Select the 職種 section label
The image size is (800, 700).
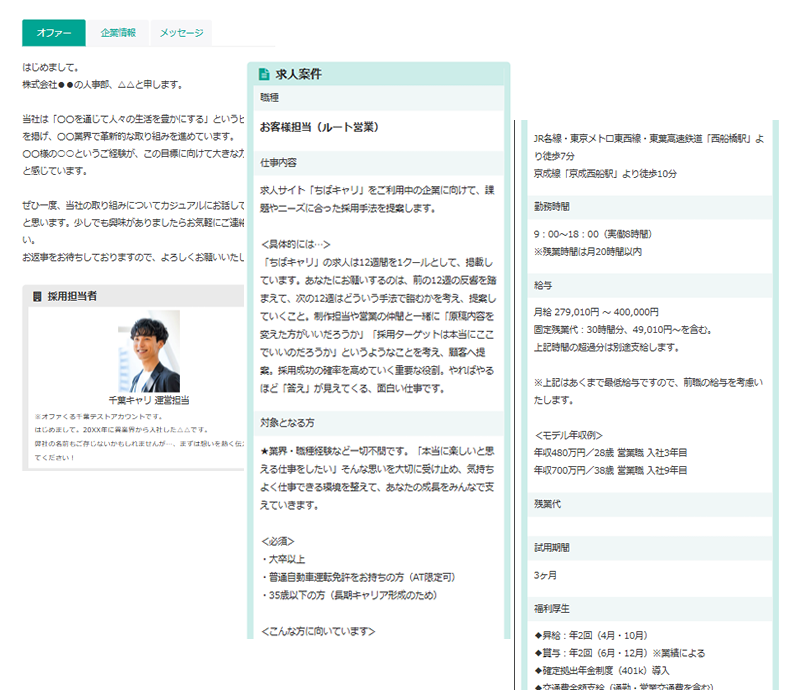pyautogui.click(x=269, y=97)
